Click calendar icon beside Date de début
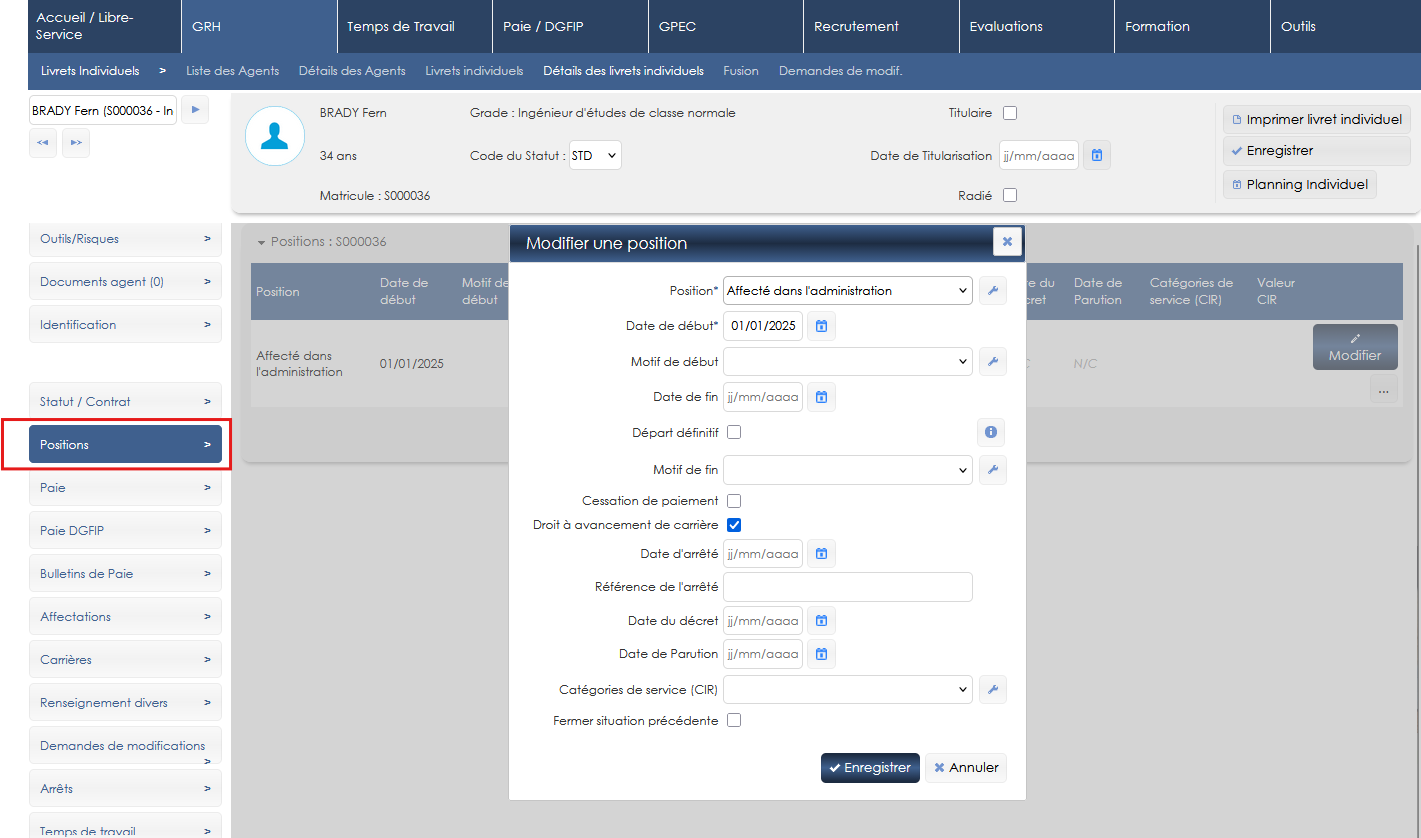 click(821, 326)
